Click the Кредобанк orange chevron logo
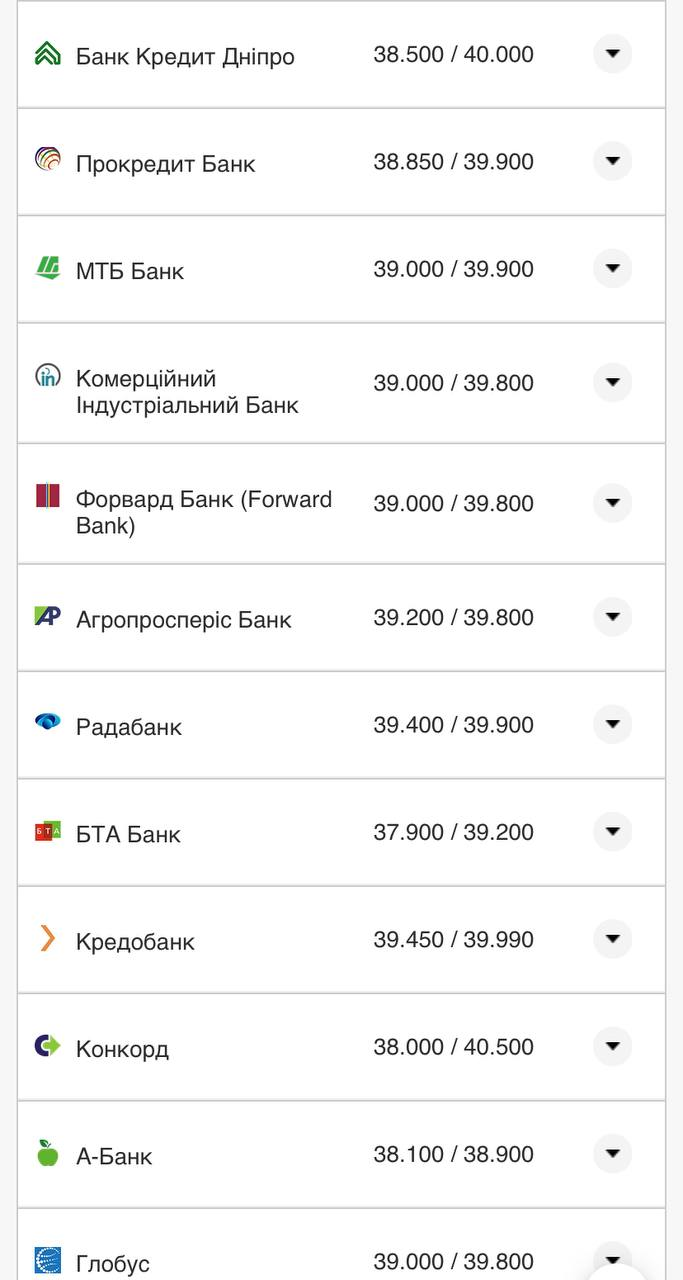 coord(47,938)
